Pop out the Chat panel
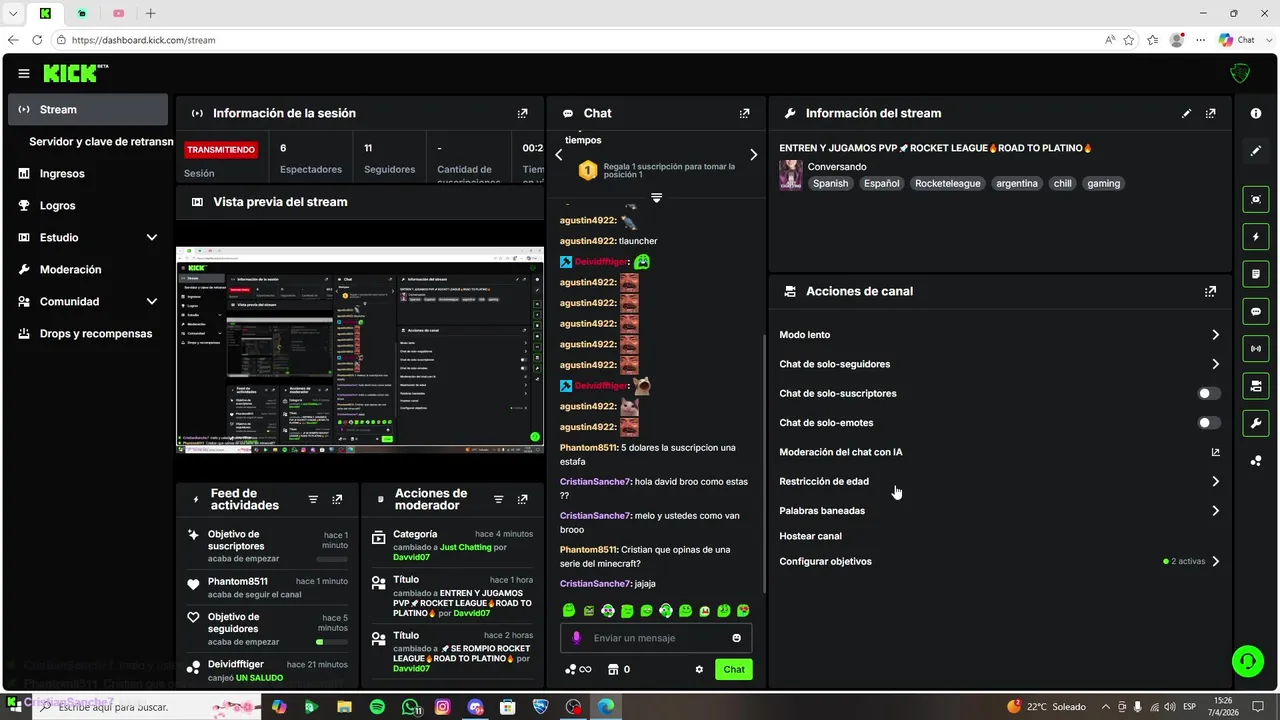The width and height of the screenshot is (1280, 720). pyautogui.click(x=744, y=114)
